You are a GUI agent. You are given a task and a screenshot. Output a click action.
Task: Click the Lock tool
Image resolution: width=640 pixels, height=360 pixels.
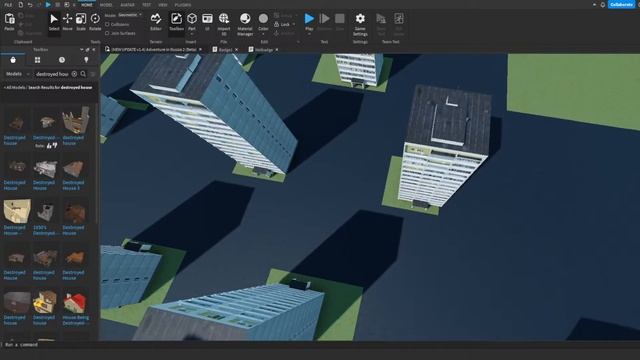pos(282,24)
